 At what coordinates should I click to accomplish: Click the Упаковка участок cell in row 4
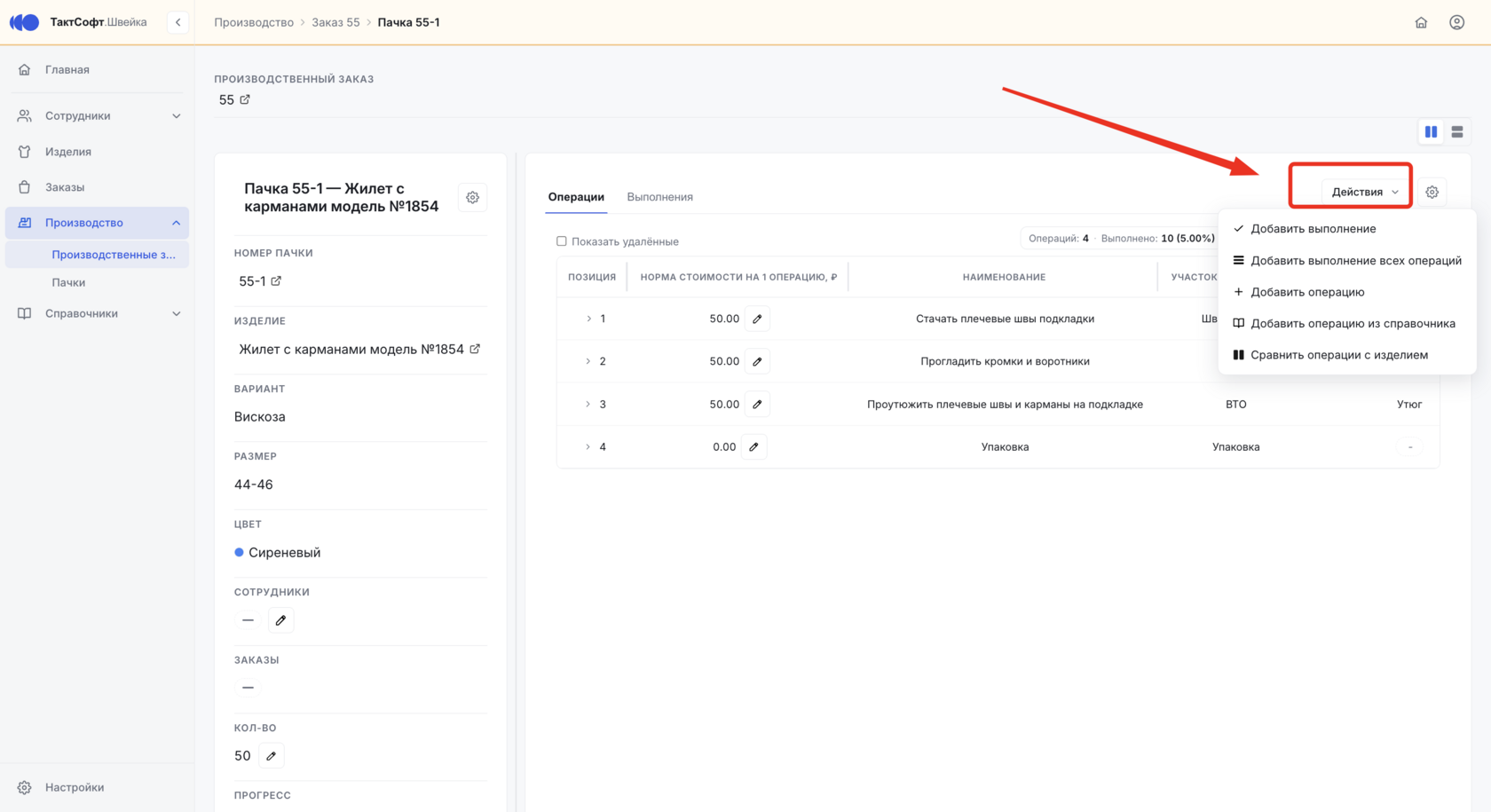1235,446
